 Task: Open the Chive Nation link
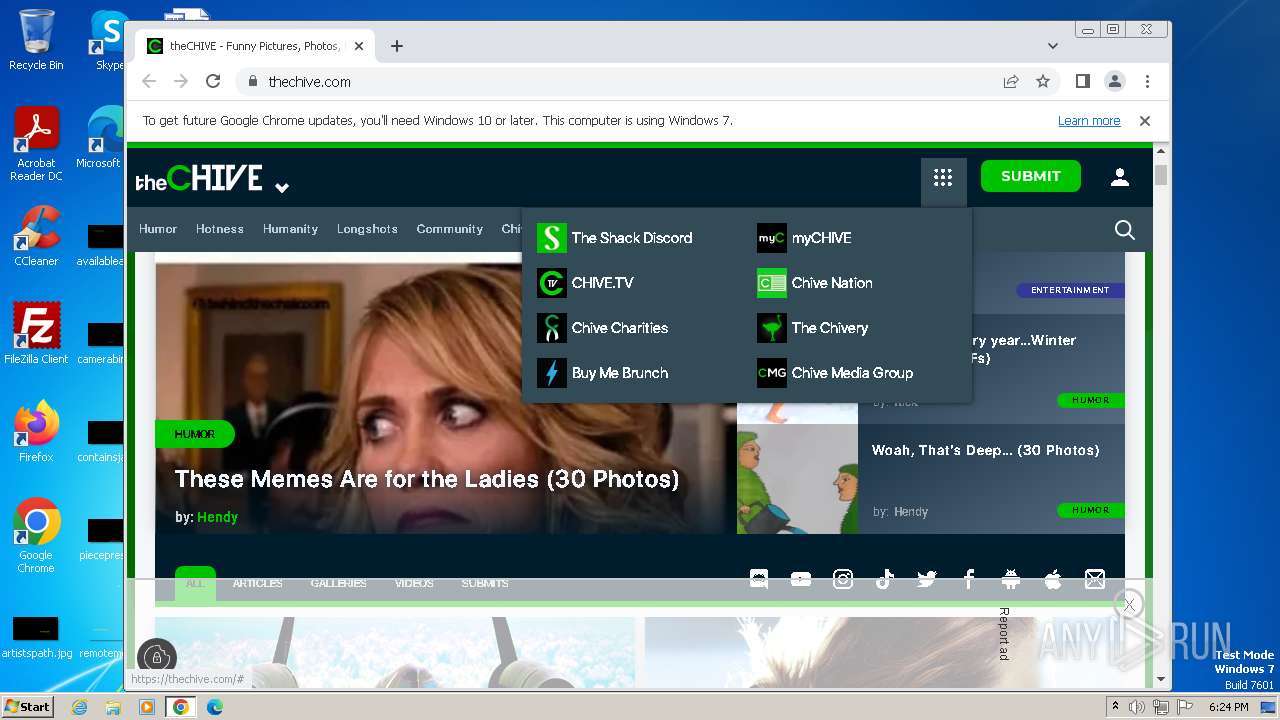click(832, 283)
